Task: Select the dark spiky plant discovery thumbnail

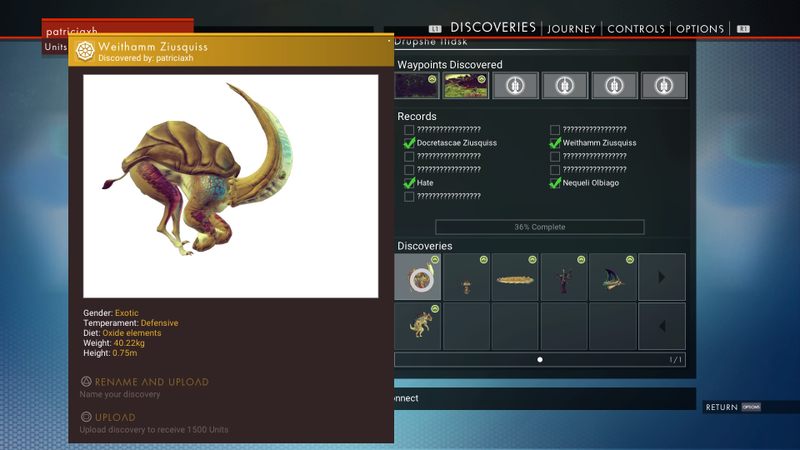Action: coord(564,277)
